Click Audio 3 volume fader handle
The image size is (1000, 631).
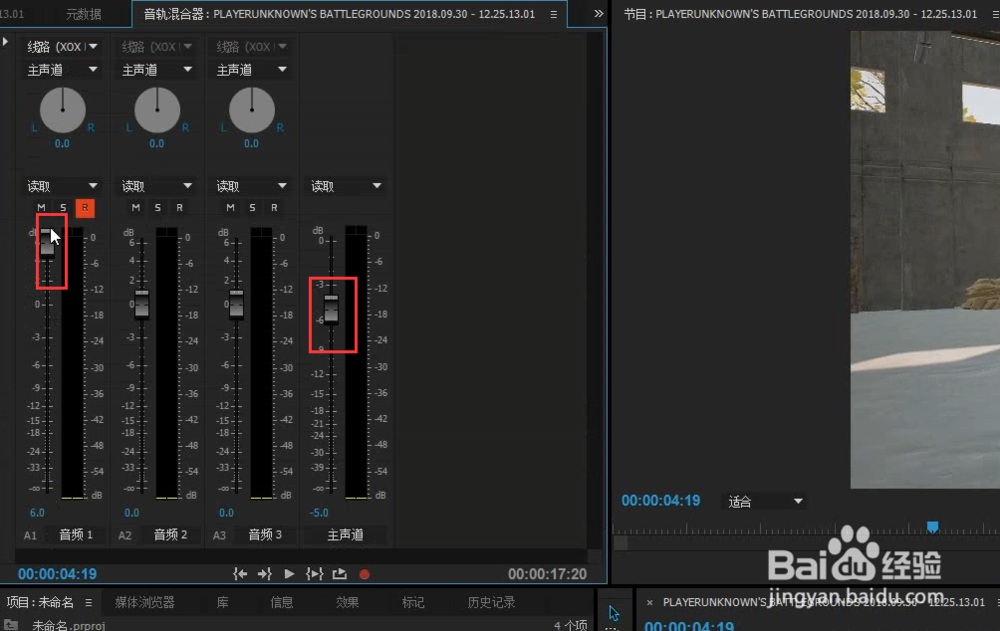[x=236, y=304]
